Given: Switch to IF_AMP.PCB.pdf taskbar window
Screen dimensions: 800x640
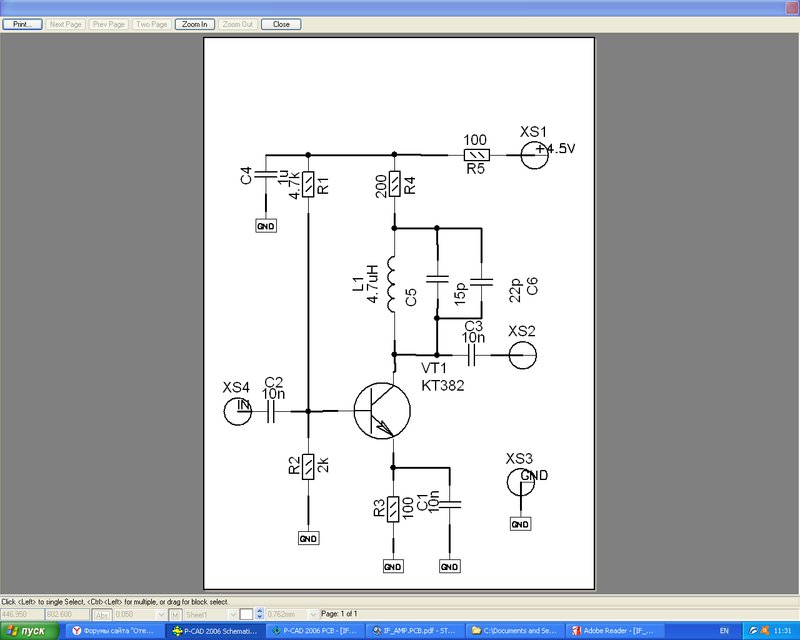Looking at the screenshot, I should (414, 631).
